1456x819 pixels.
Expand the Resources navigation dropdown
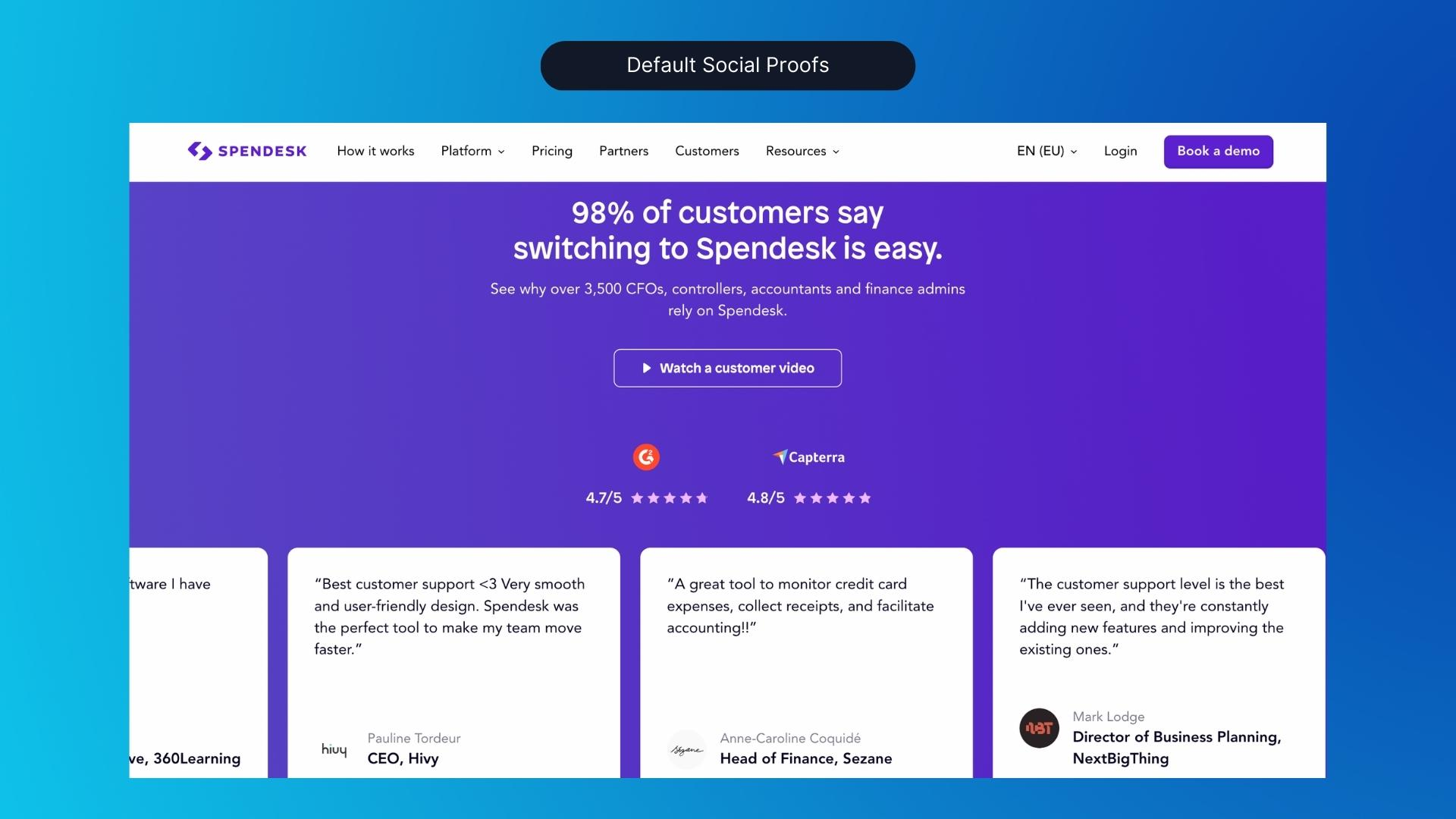800,151
